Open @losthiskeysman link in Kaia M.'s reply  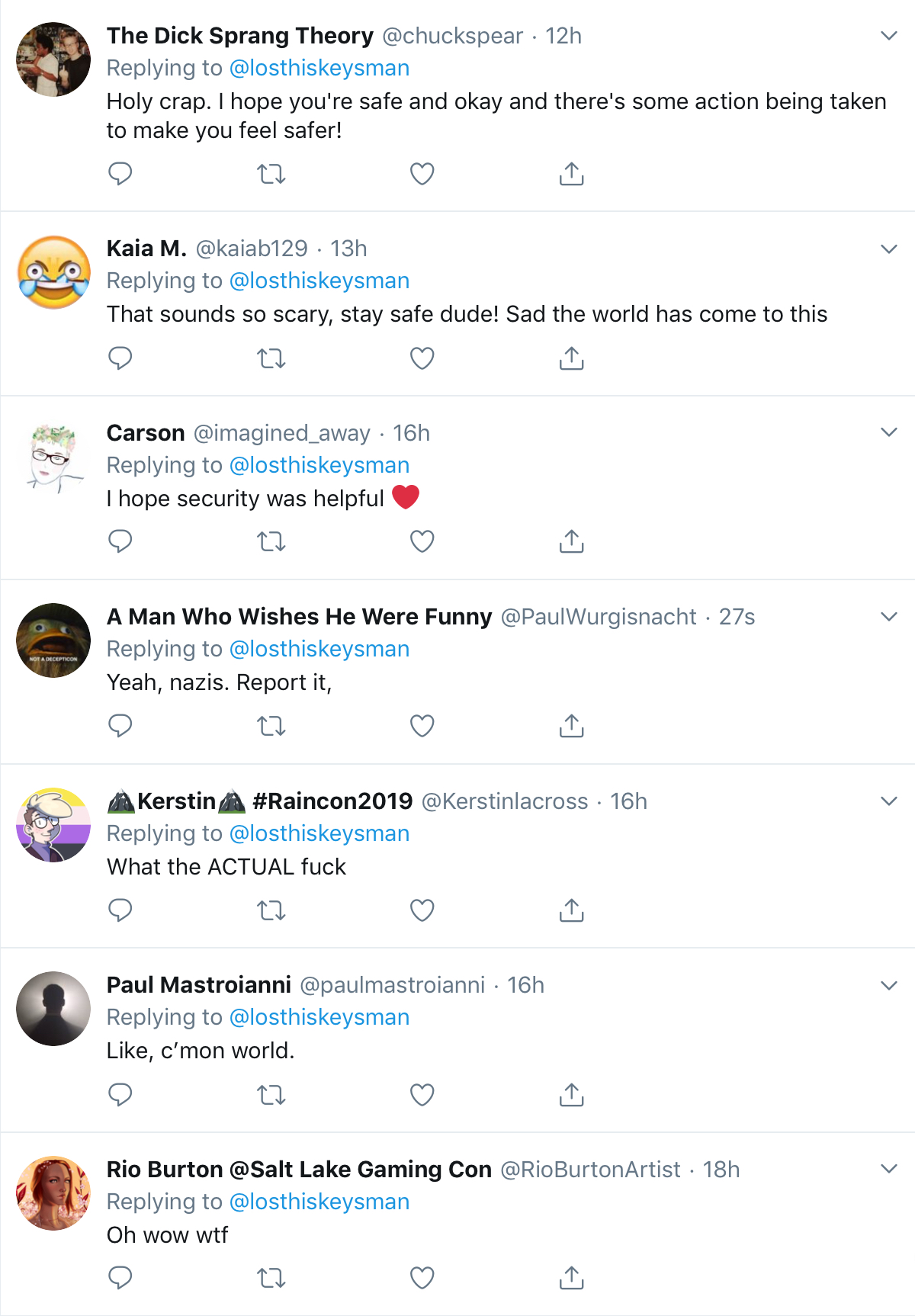coord(319,281)
